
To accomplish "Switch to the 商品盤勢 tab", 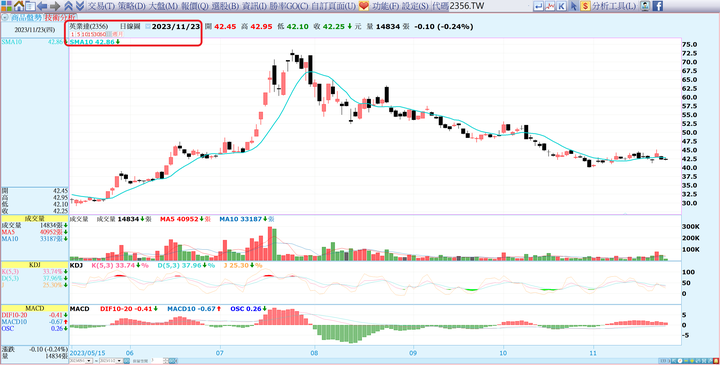I will (x=26, y=17).
